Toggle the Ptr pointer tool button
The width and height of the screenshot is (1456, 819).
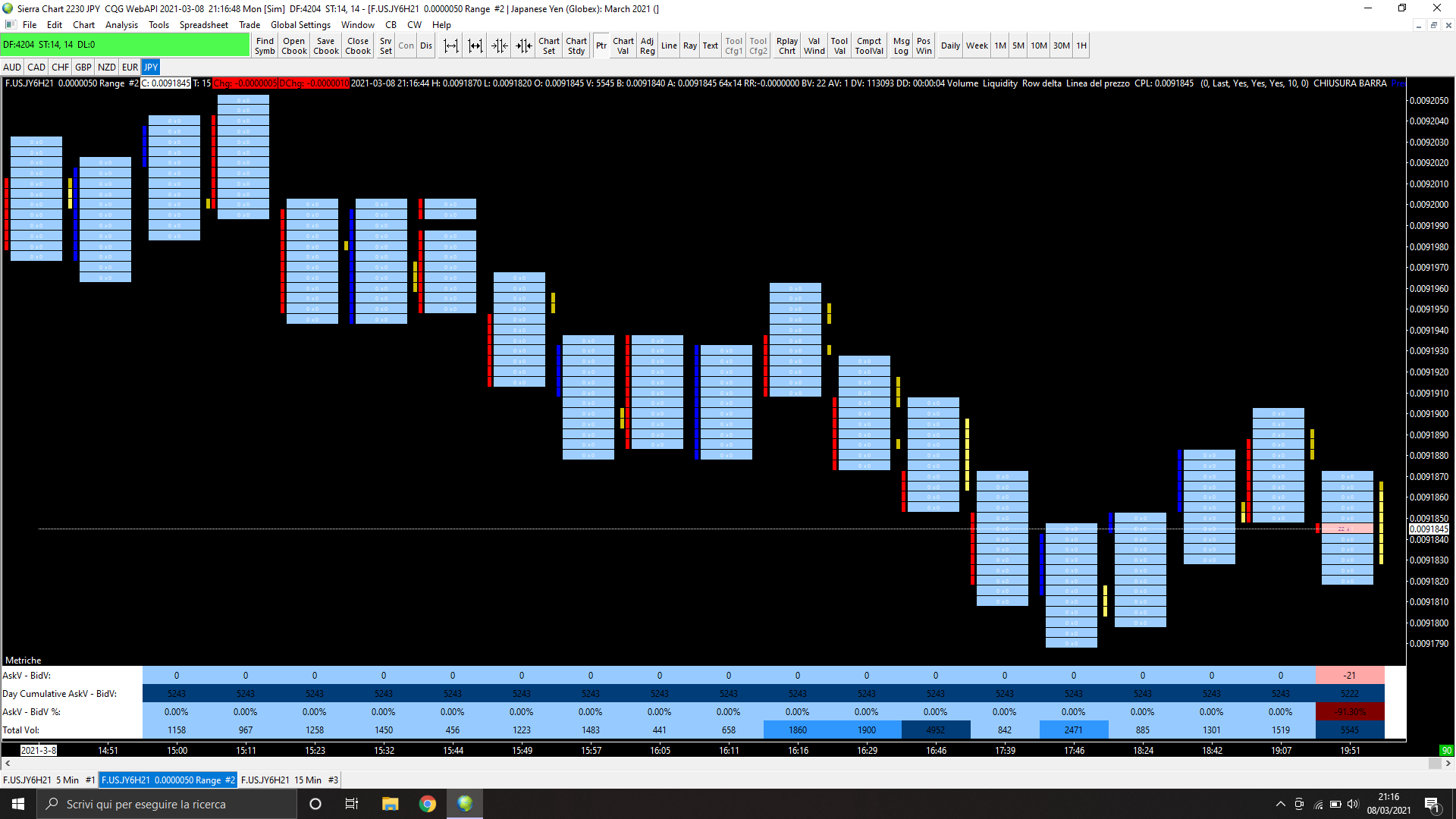[x=601, y=45]
